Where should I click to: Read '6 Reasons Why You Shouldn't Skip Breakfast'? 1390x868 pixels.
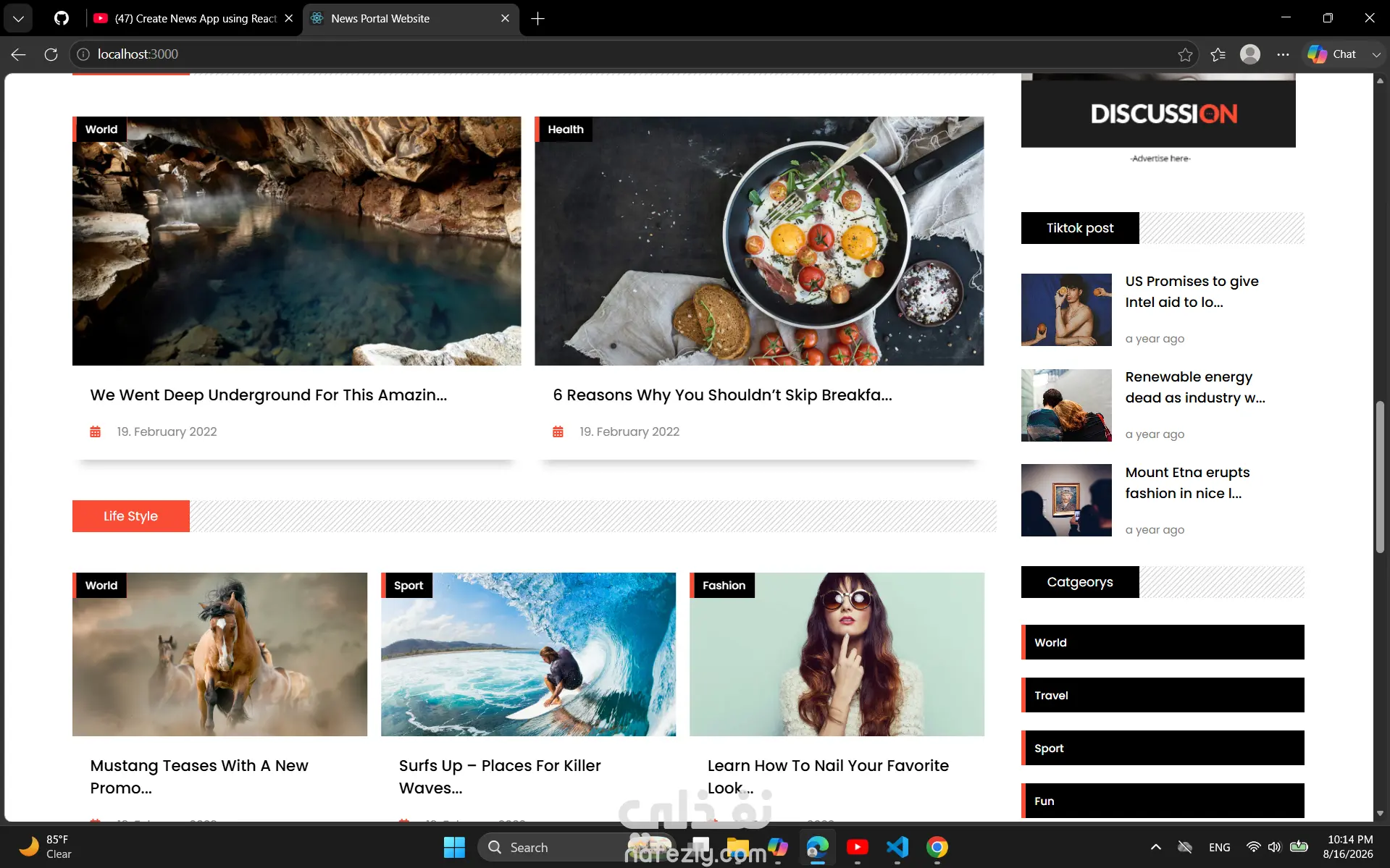click(x=722, y=395)
